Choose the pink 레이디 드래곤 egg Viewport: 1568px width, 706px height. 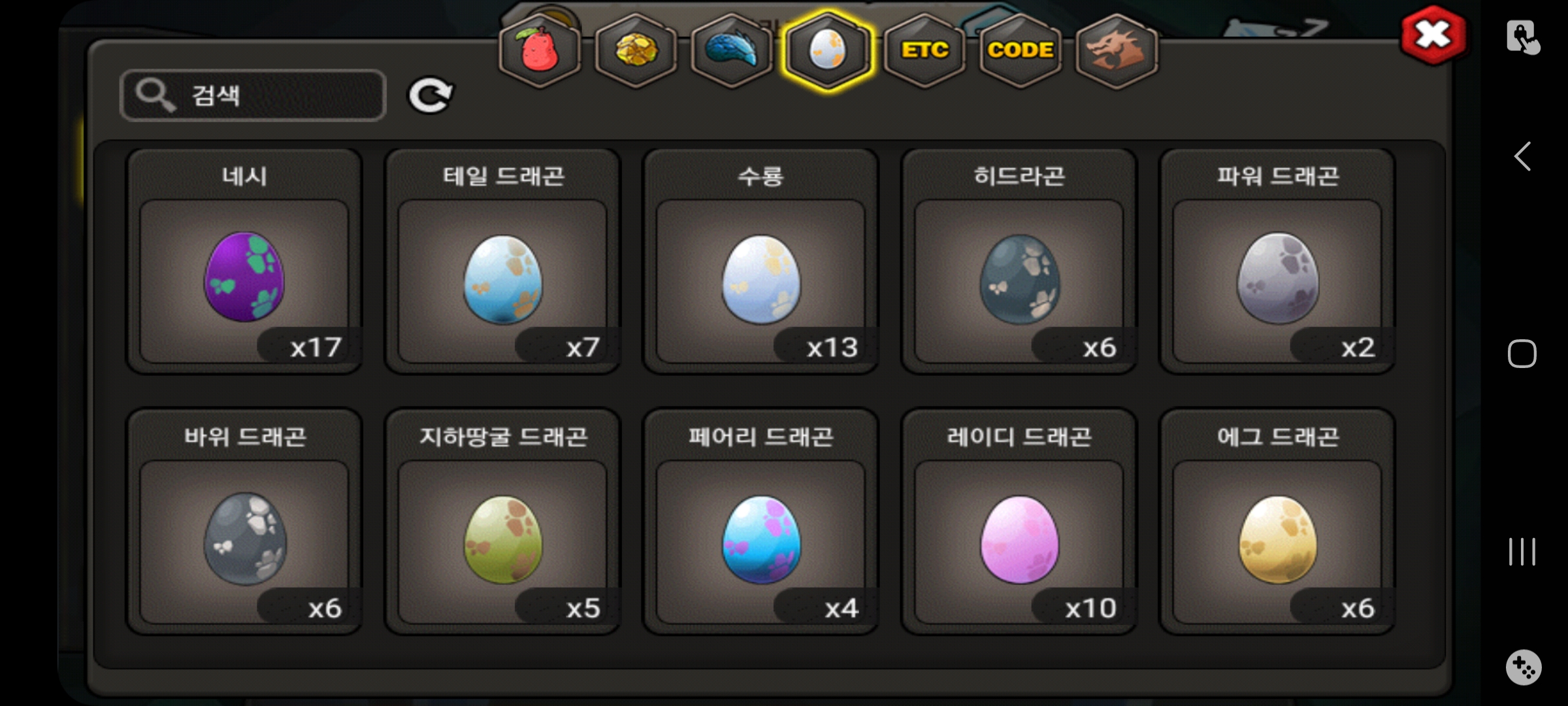click(1019, 522)
